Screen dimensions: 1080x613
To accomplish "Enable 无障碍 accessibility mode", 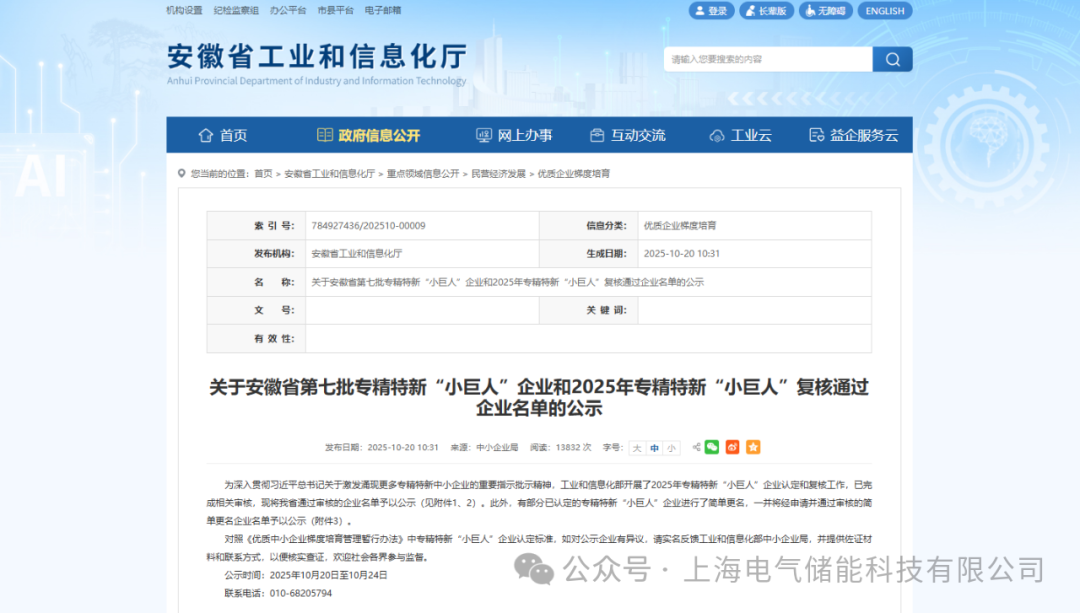I will tap(825, 11).
